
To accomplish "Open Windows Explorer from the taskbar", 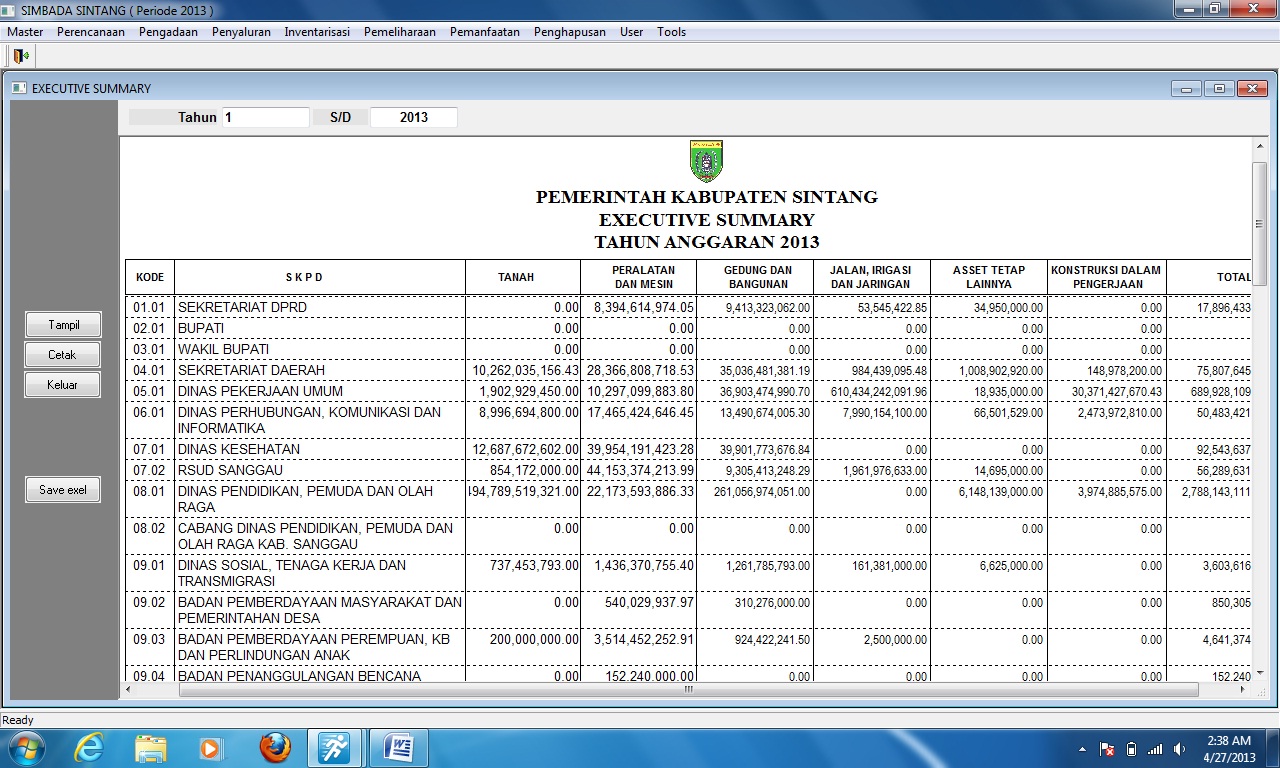I will click(150, 747).
